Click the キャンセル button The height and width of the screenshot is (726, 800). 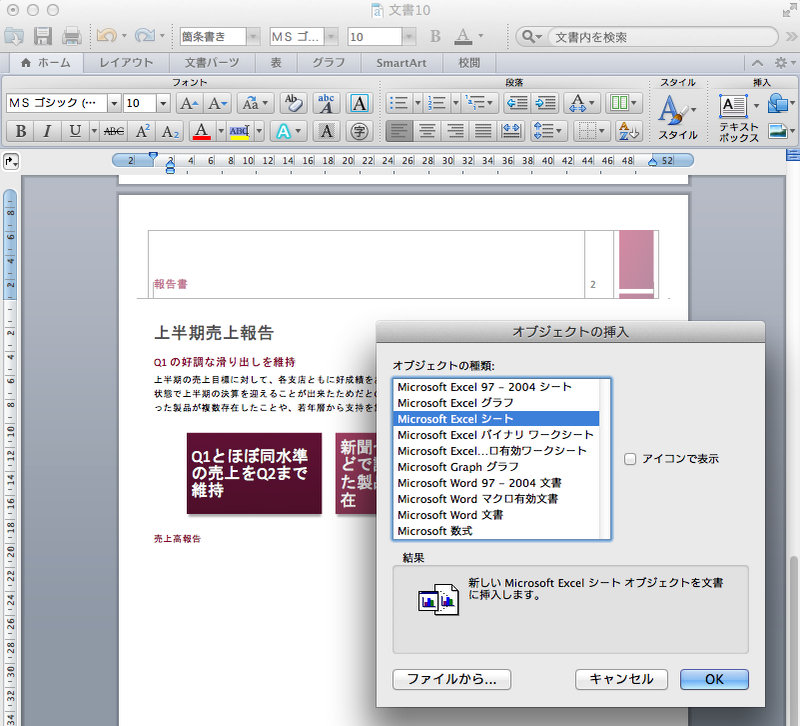pyautogui.click(x=621, y=679)
